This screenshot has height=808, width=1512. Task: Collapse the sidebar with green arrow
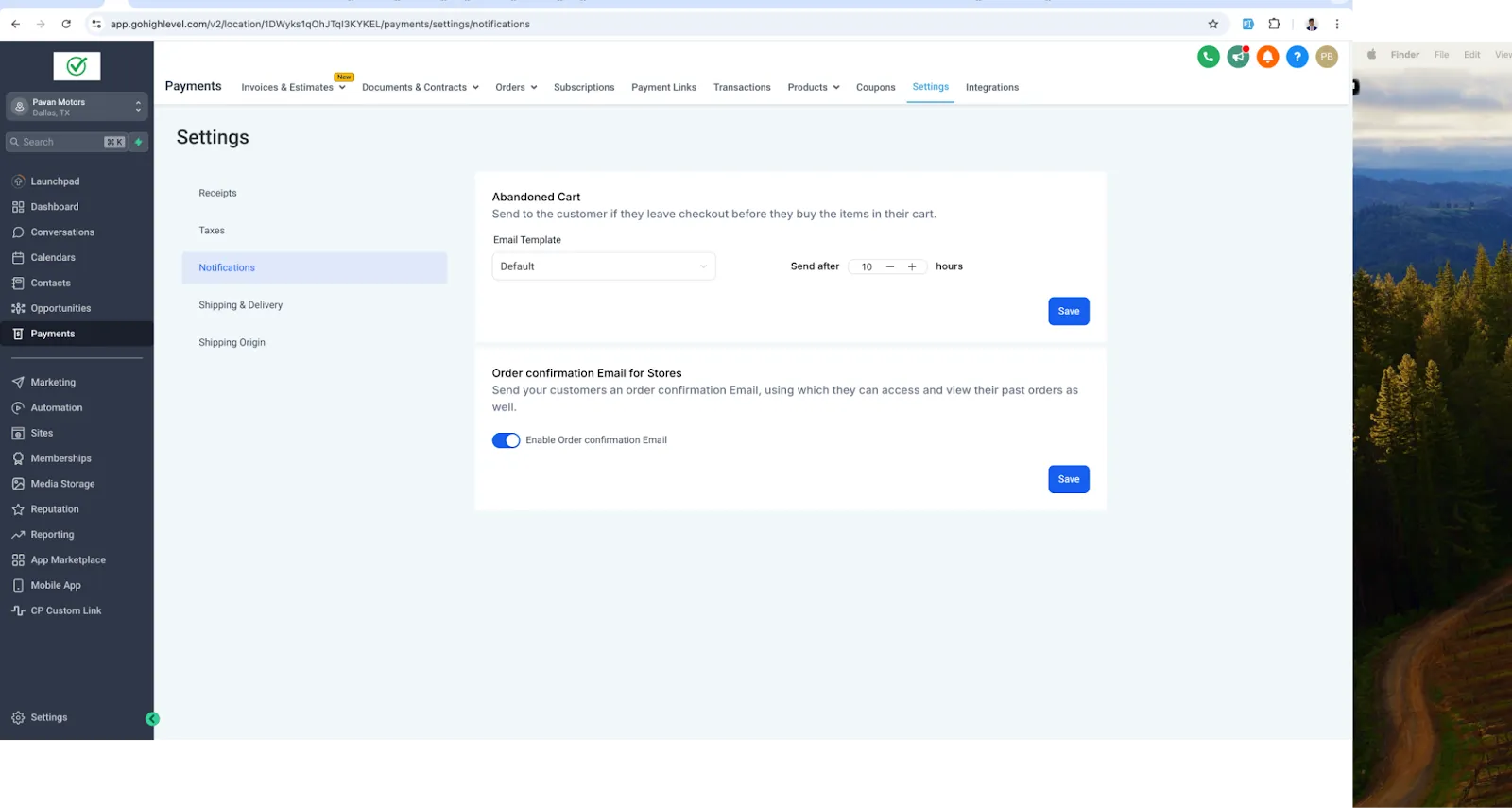[x=152, y=719]
